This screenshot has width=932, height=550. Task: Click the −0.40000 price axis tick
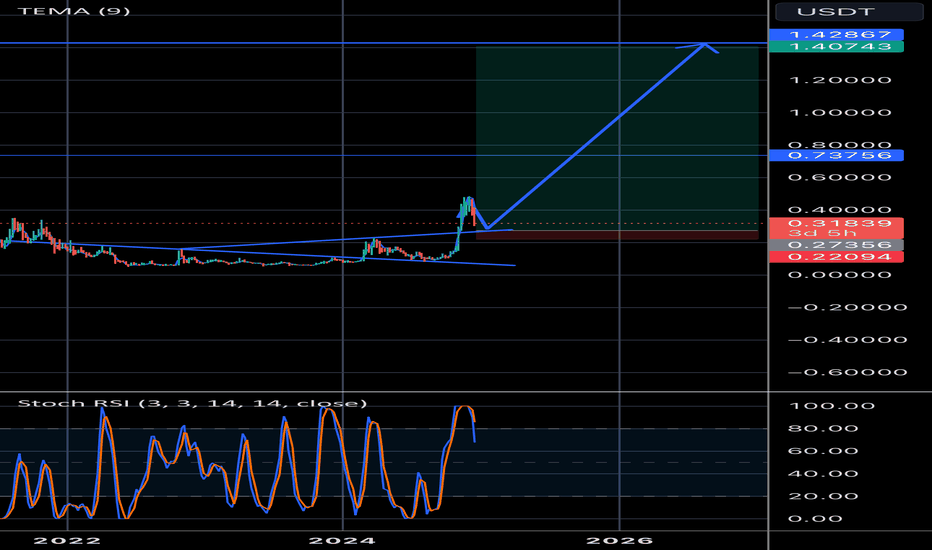pyautogui.click(x=848, y=340)
